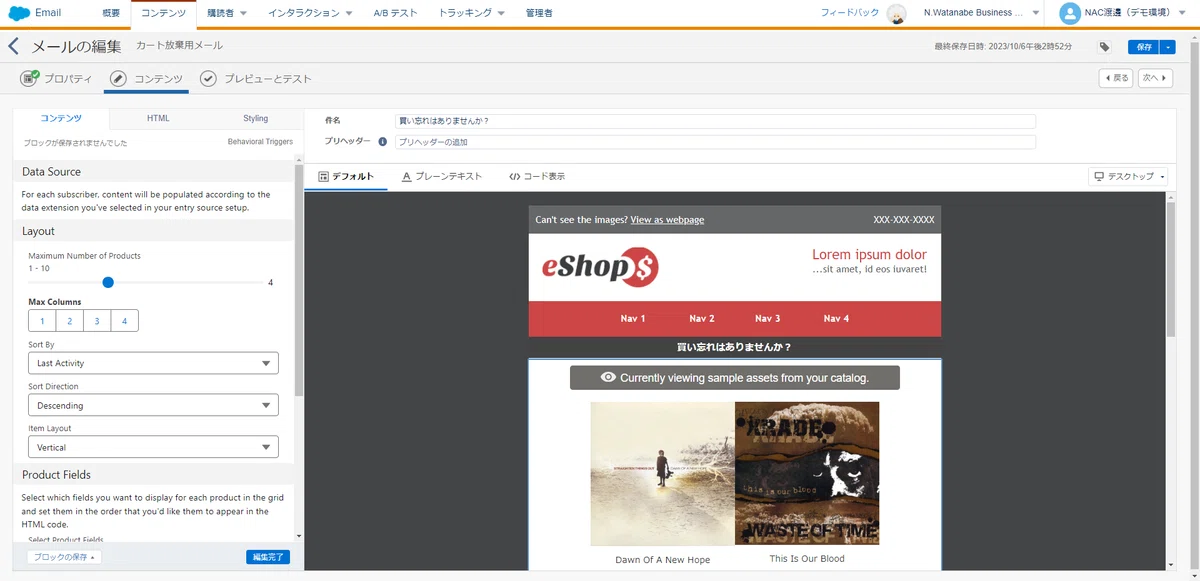Switch to the デフォルト view tab

346,176
